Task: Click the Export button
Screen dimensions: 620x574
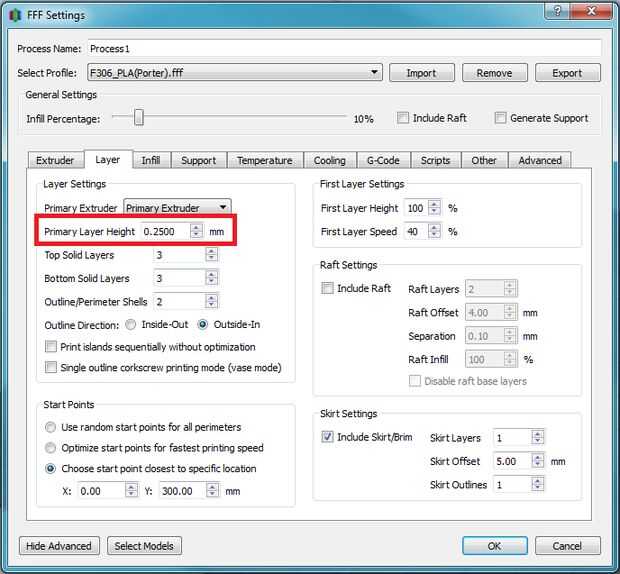Action: [567, 73]
